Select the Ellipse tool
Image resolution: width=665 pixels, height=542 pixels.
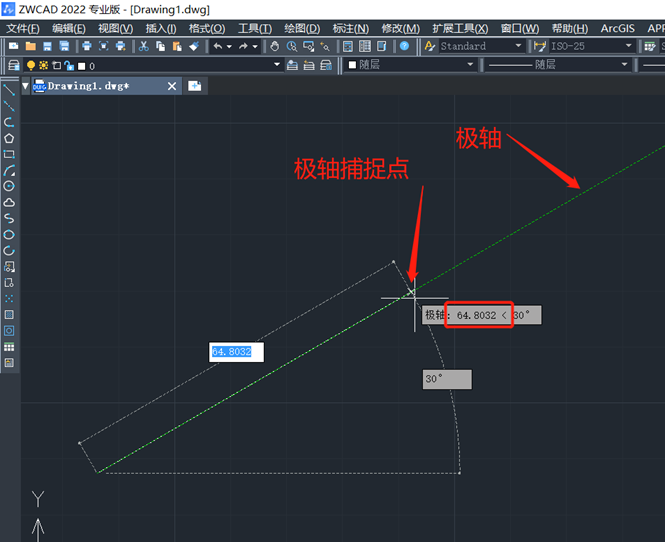tap(9, 235)
